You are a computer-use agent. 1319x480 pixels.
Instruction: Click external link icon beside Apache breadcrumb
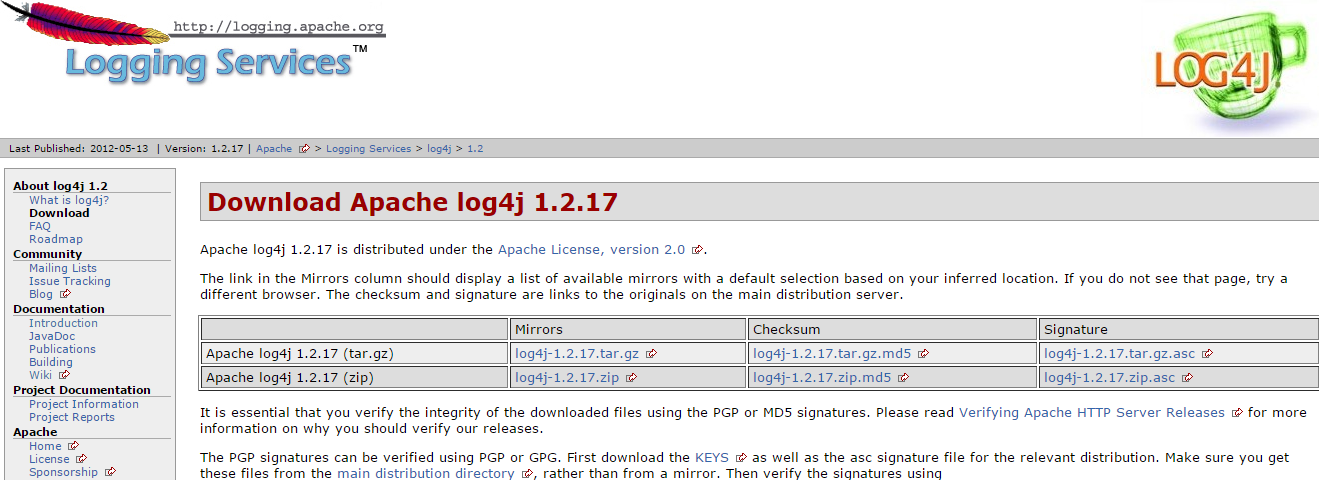click(x=305, y=149)
